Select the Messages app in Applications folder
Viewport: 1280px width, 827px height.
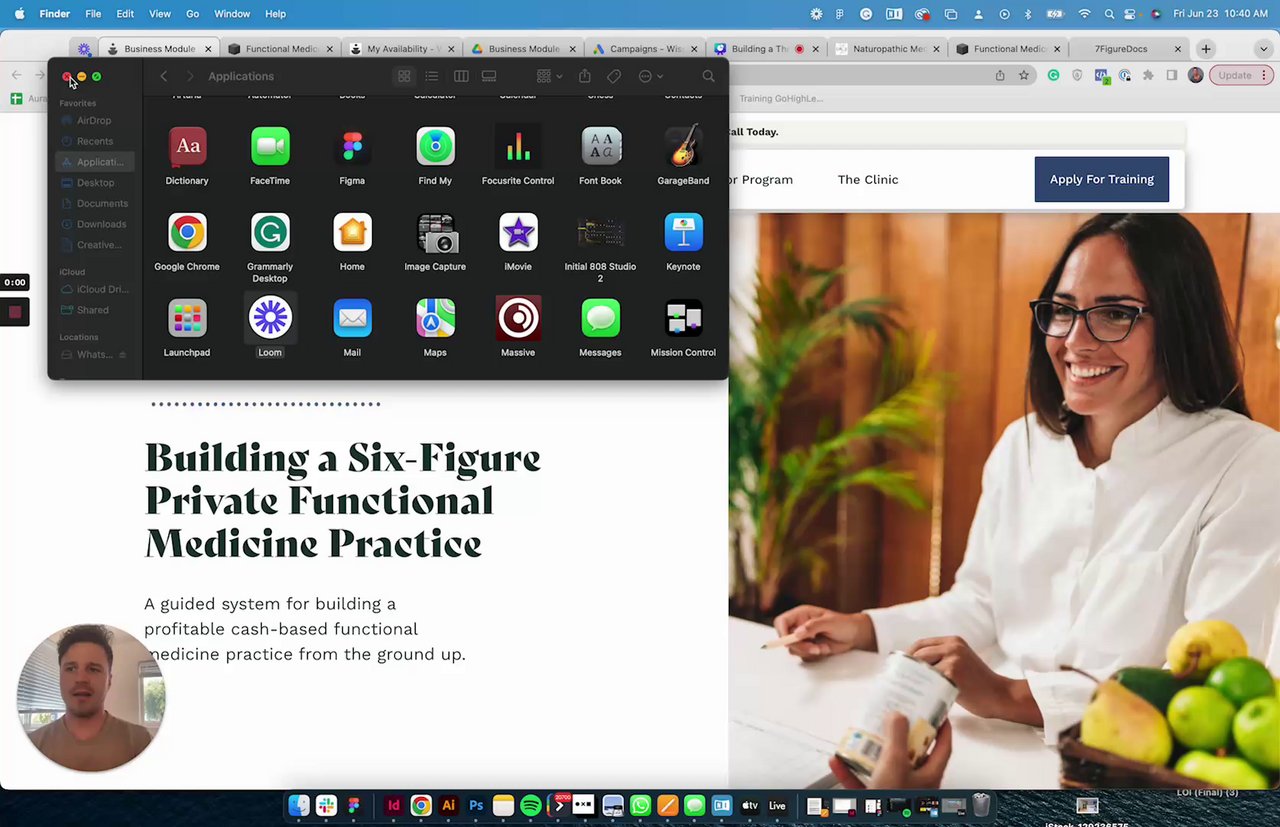[x=601, y=319]
